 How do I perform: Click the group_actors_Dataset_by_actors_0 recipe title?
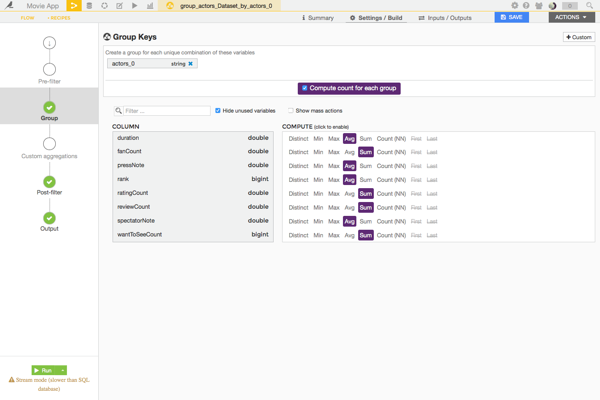tap(226, 6)
